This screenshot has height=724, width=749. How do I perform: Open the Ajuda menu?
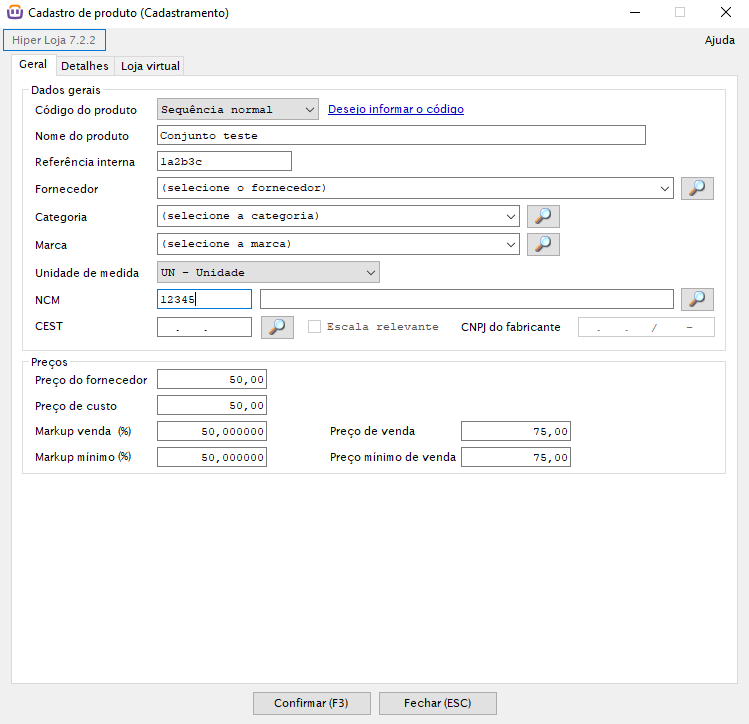[719, 40]
